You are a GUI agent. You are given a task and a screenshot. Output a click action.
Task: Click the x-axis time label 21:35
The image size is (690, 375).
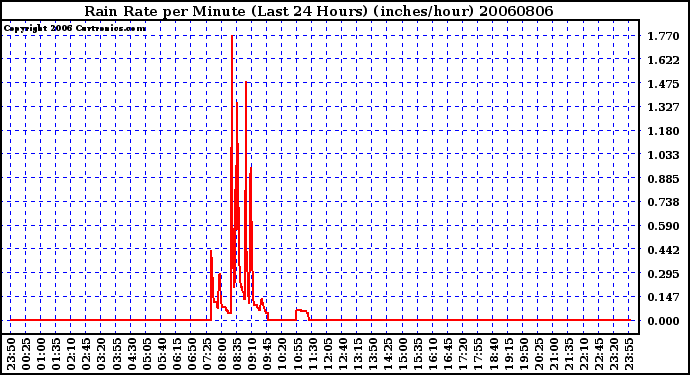(x=570, y=354)
